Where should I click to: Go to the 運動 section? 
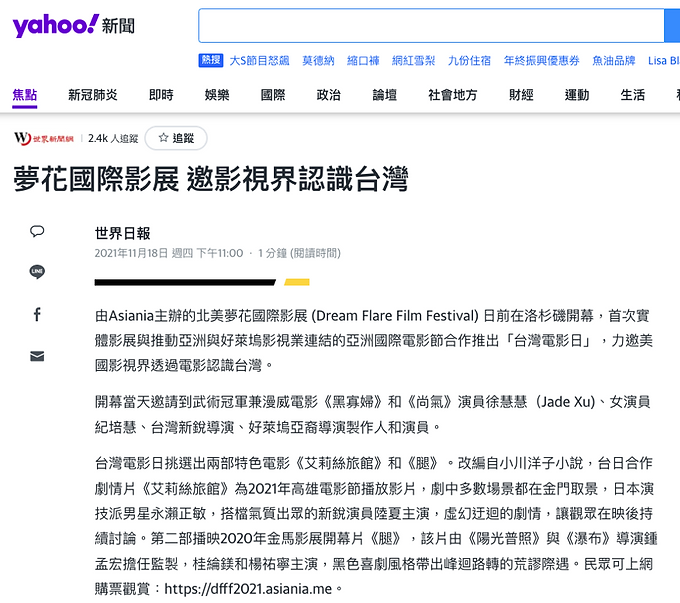(577, 95)
